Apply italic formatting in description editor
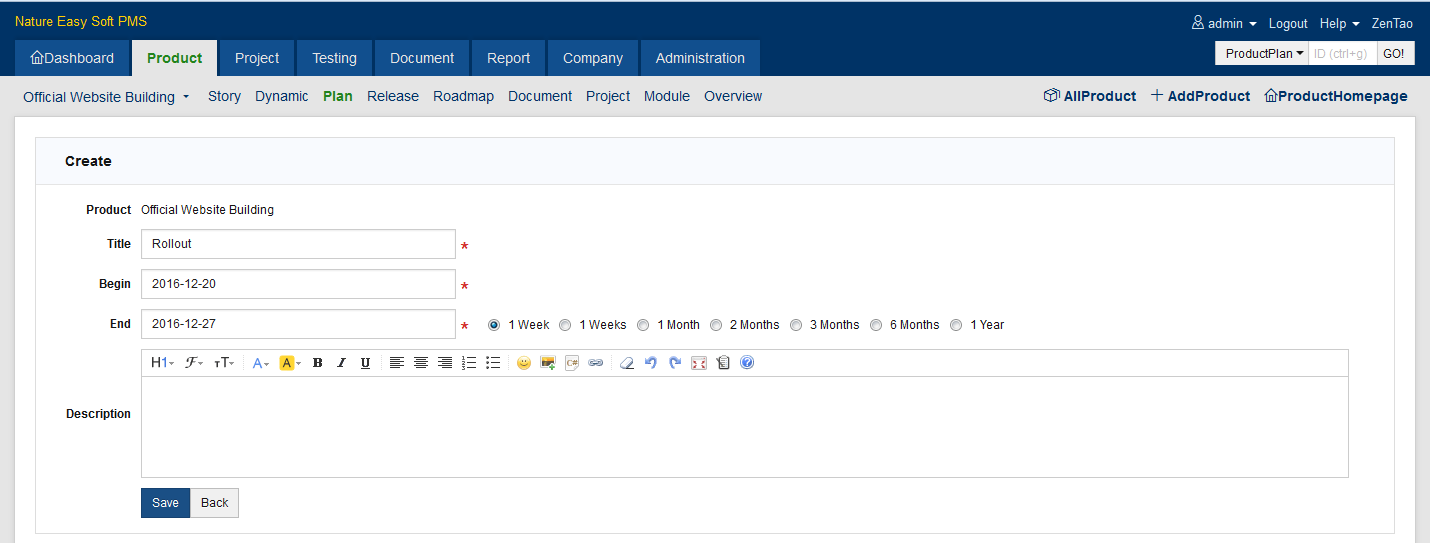1430x543 pixels. point(341,363)
